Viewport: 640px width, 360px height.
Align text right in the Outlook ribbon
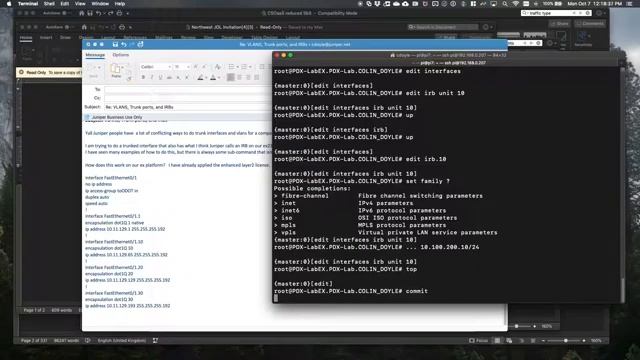(248, 77)
